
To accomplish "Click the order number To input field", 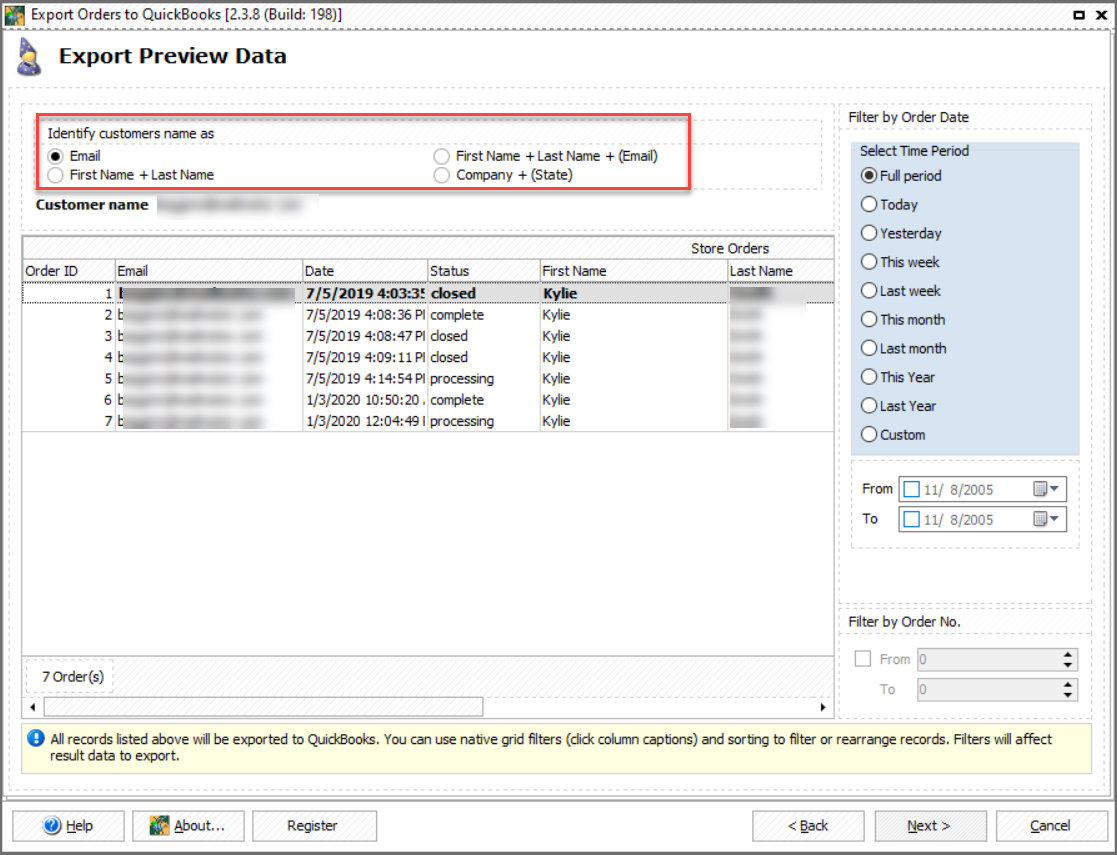I will pyautogui.click(x=987, y=689).
